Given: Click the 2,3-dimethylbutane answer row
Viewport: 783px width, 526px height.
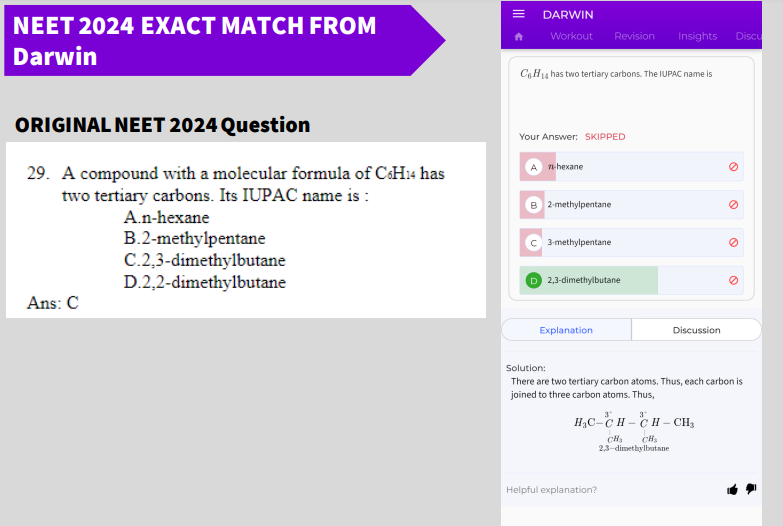Looking at the screenshot, I should click(631, 280).
